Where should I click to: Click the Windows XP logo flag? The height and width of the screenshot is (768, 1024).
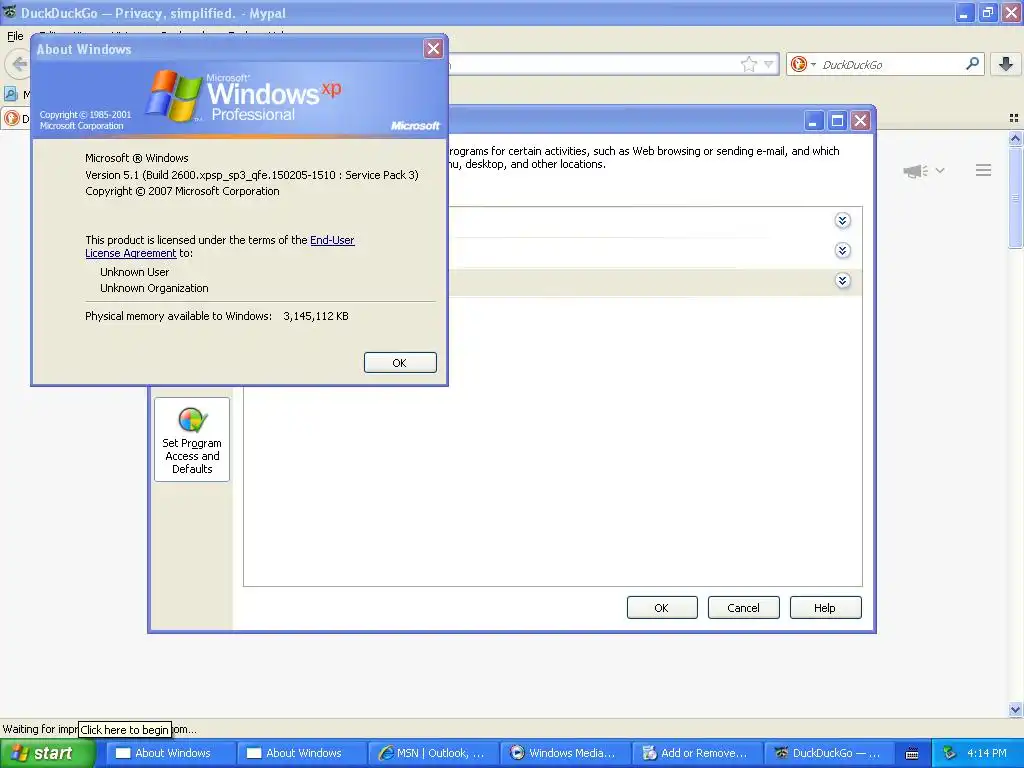(174, 96)
